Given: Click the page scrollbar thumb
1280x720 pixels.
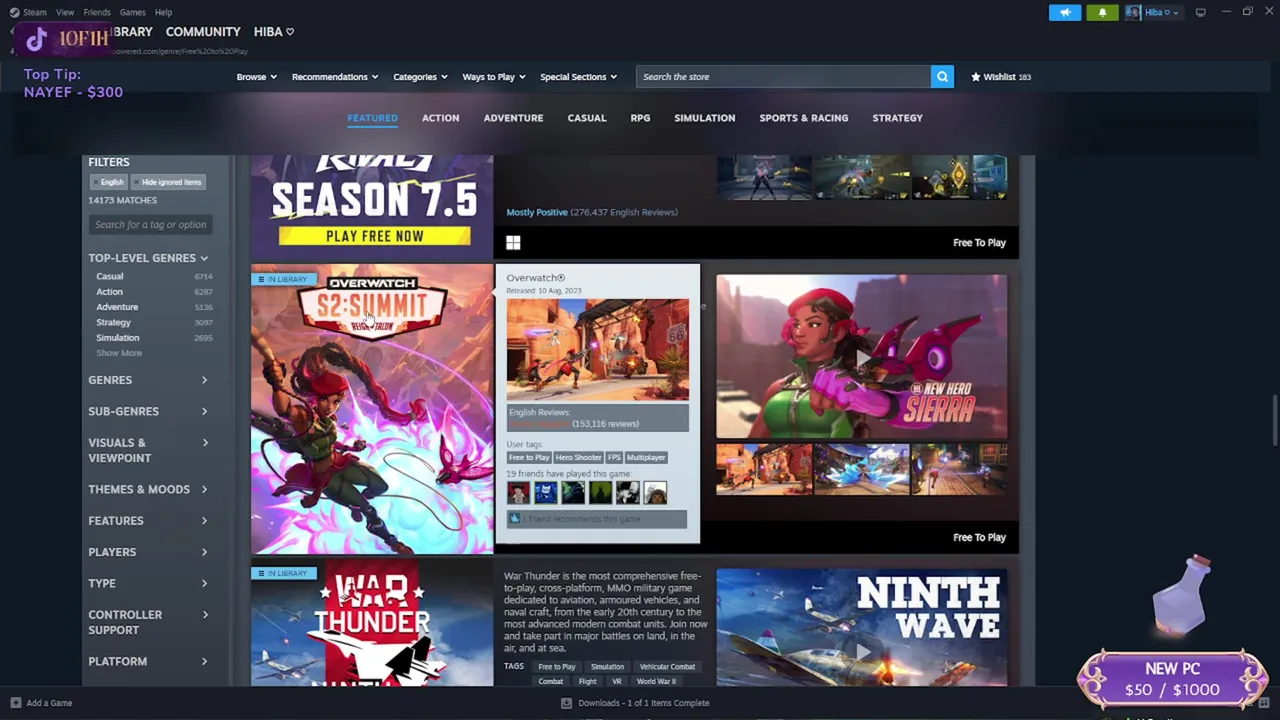Looking at the screenshot, I should click(x=1273, y=422).
